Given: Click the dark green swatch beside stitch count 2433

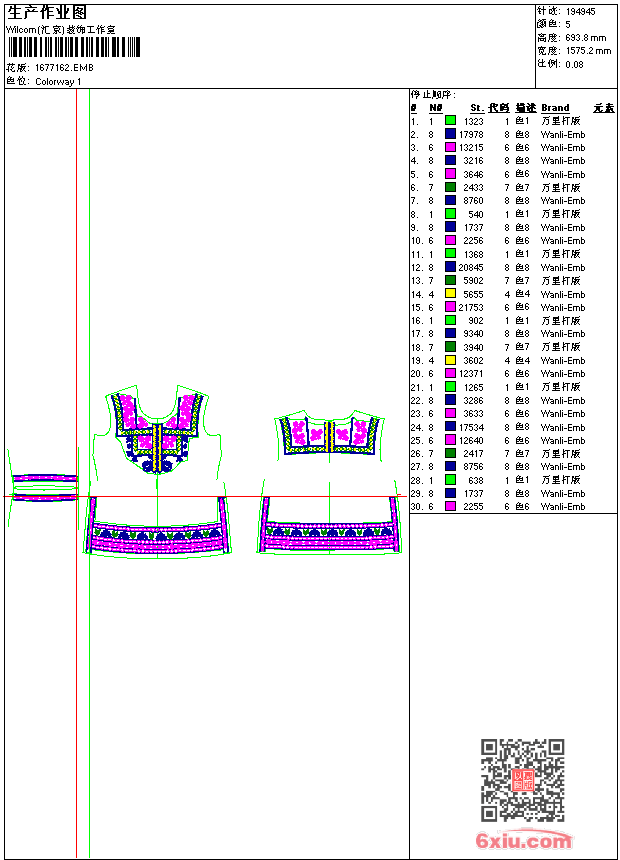Looking at the screenshot, I should (450, 187).
